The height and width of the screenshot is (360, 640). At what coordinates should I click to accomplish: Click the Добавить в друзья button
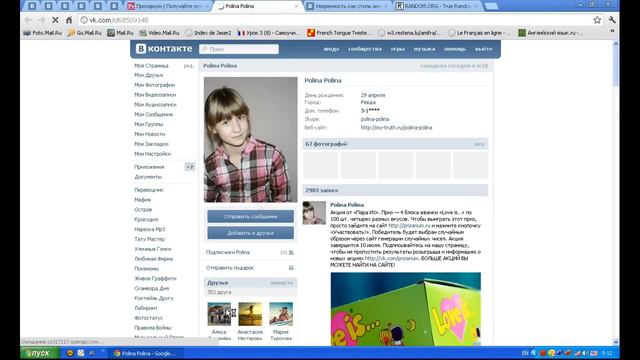click(250, 233)
